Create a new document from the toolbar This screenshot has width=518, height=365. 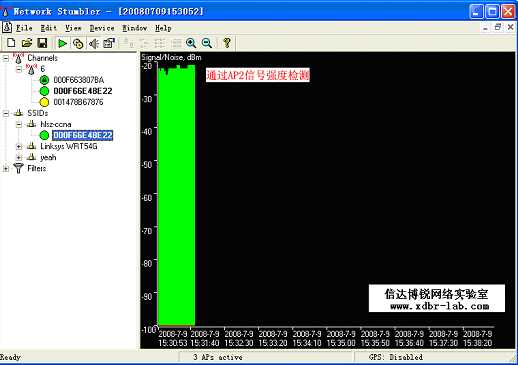point(11,43)
